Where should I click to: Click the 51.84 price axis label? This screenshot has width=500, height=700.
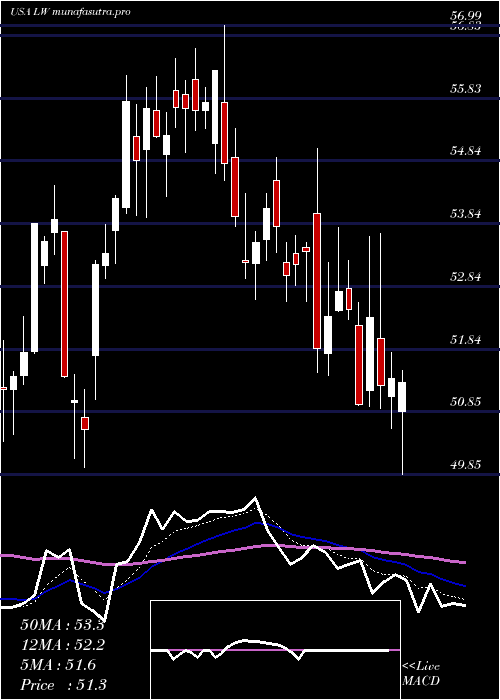tap(466, 340)
